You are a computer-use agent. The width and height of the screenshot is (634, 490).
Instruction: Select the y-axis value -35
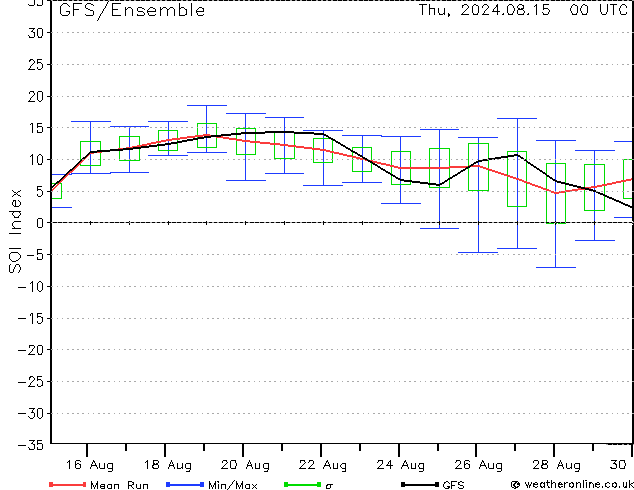[31, 445]
